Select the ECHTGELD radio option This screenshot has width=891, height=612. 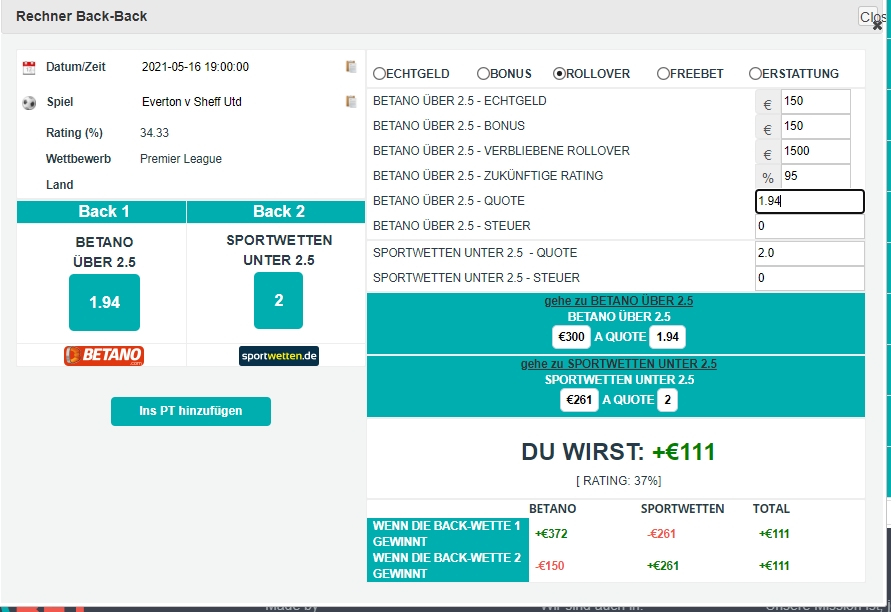pos(379,74)
